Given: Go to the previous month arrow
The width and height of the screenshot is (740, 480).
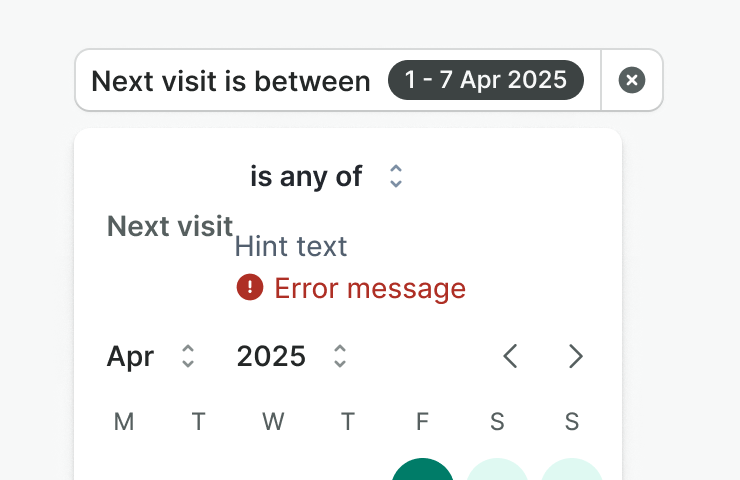Looking at the screenshot, I should (510, 356).
